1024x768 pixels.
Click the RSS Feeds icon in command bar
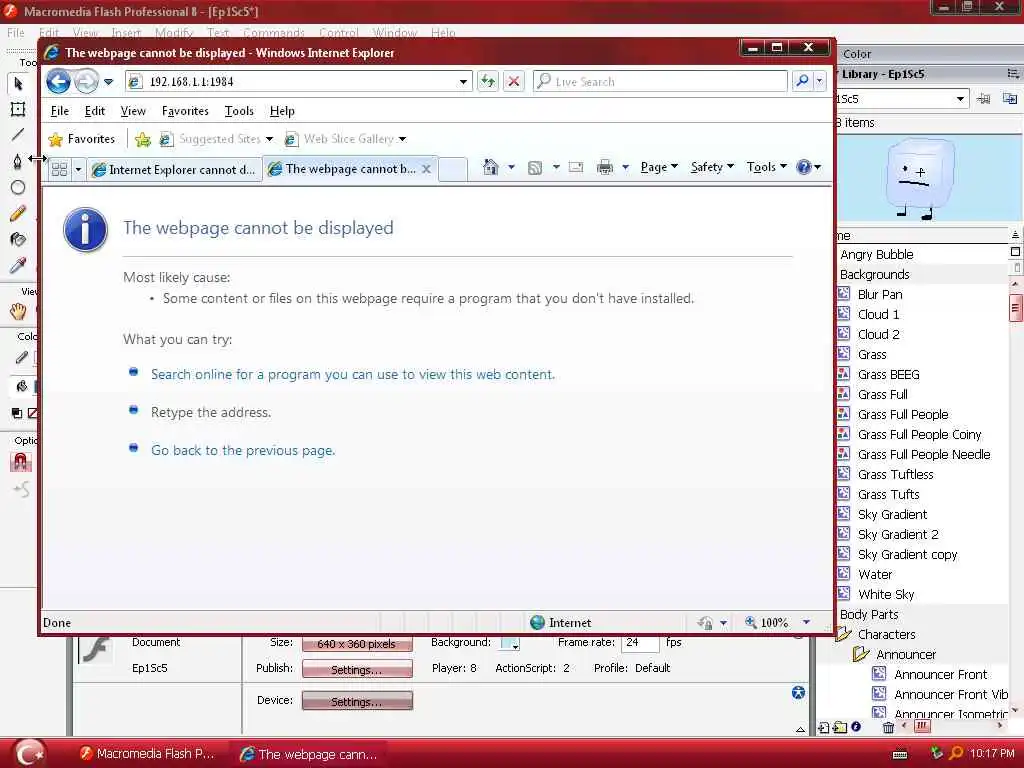coord(535,168)
